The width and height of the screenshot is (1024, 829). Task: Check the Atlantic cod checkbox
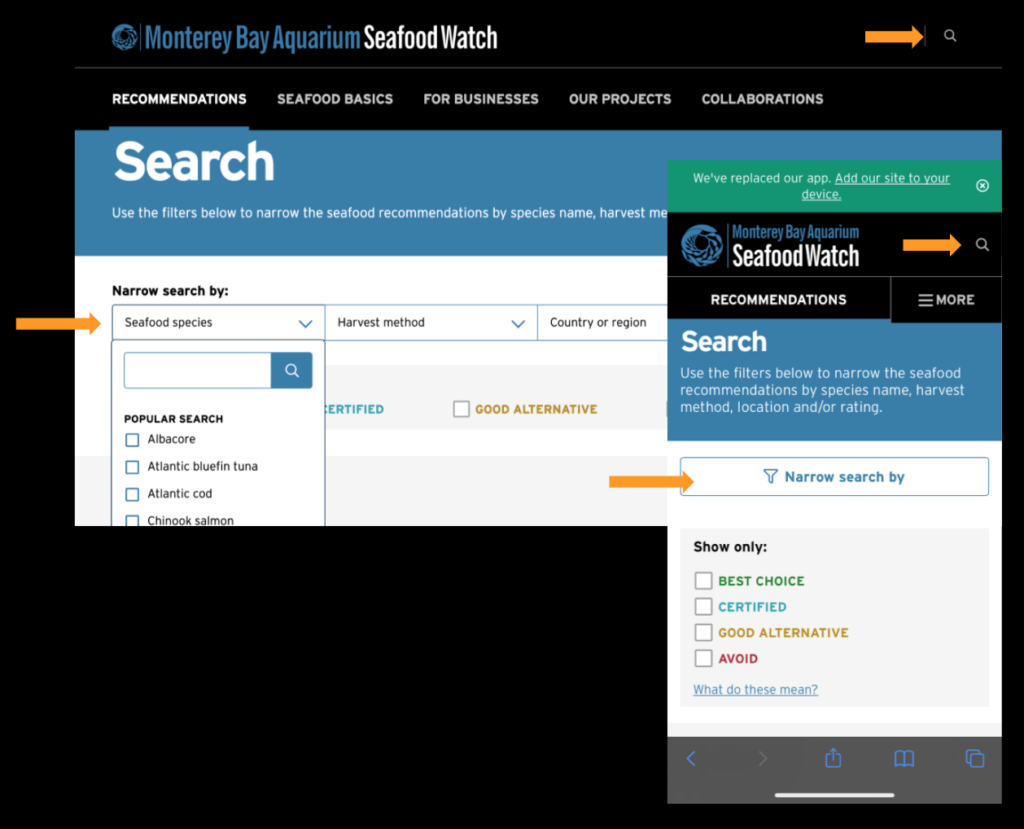(132, 494)
